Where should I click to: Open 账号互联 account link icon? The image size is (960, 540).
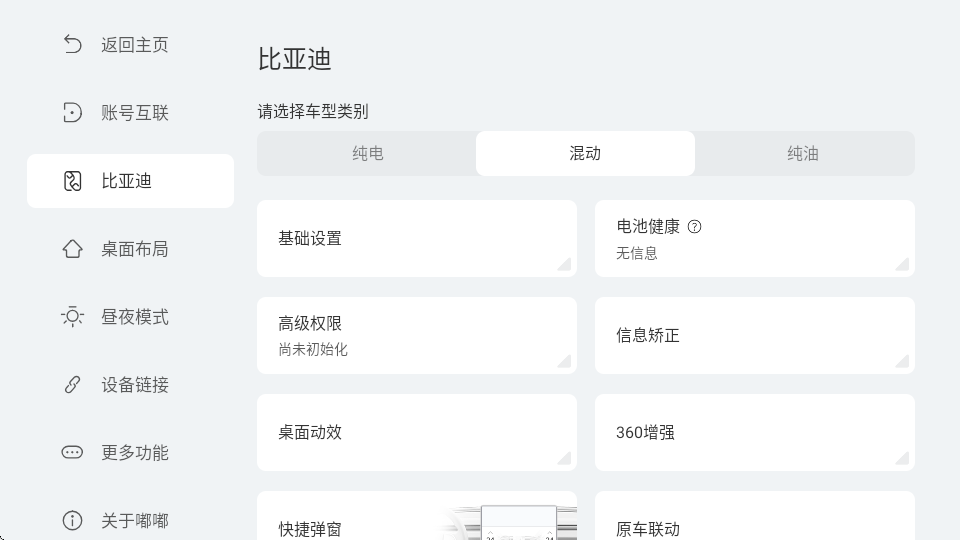pyautogui.click(x=72, y=113)
